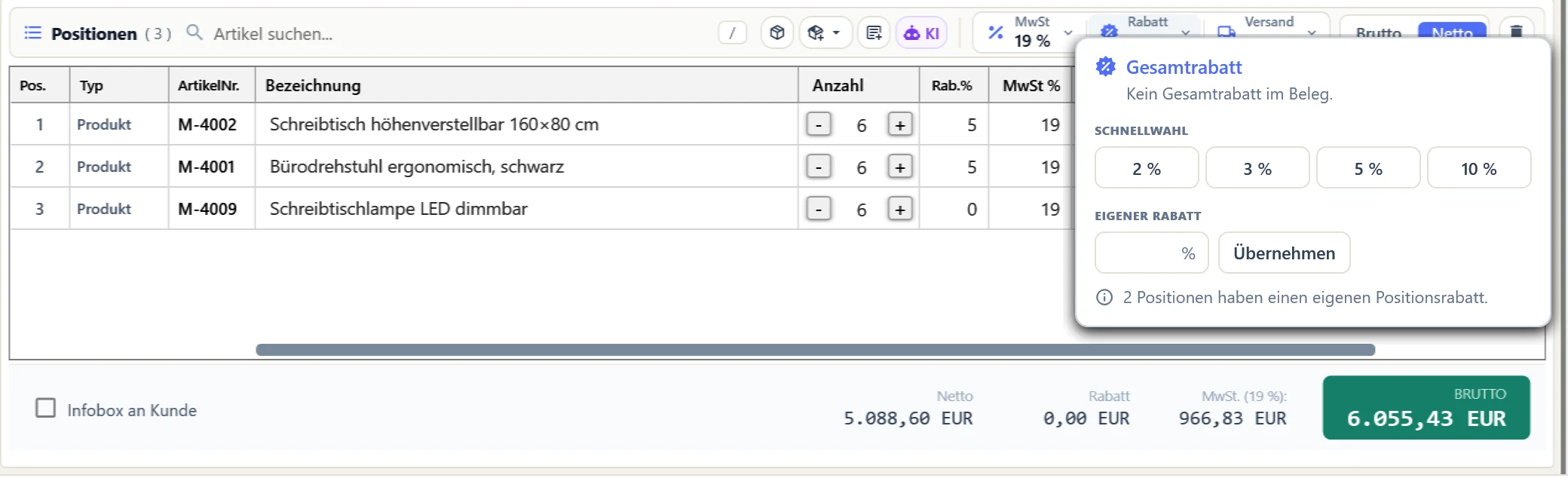Increase quantity for M-4002 Schreibtisch
The height and width of the screenshot is (478, 1568).
click(900, 124)
